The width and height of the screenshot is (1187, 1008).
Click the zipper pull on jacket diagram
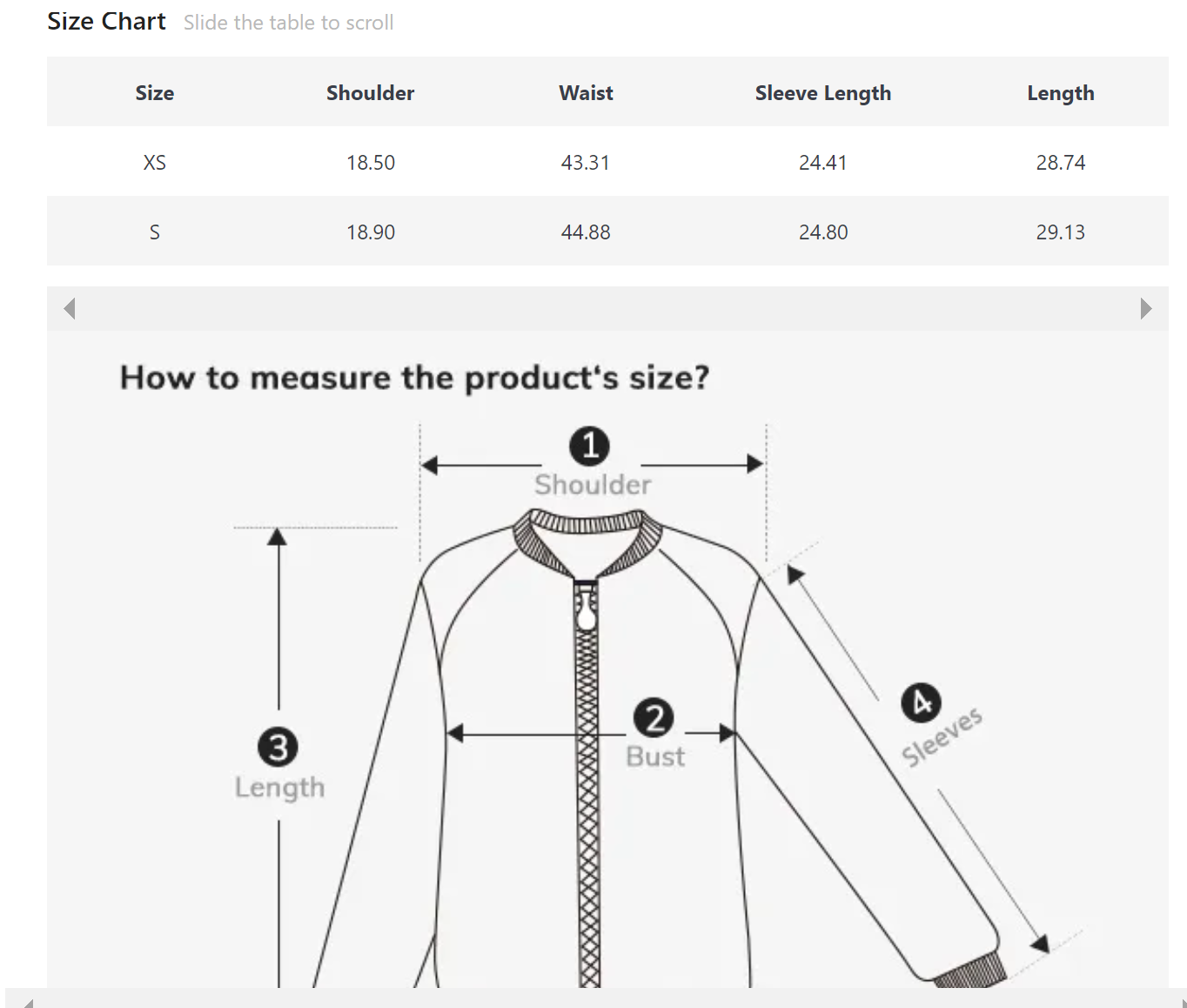(587, 609)
